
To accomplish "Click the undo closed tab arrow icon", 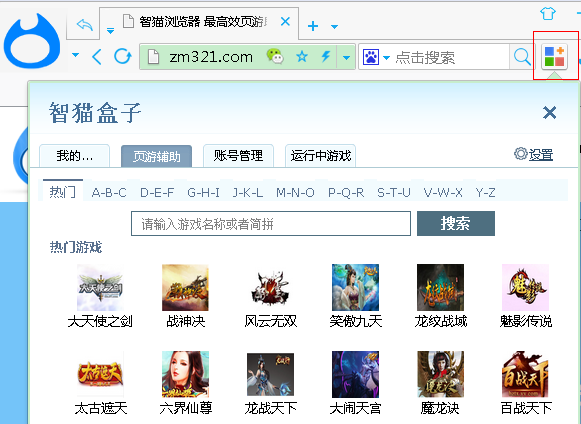I will [84, 25].
